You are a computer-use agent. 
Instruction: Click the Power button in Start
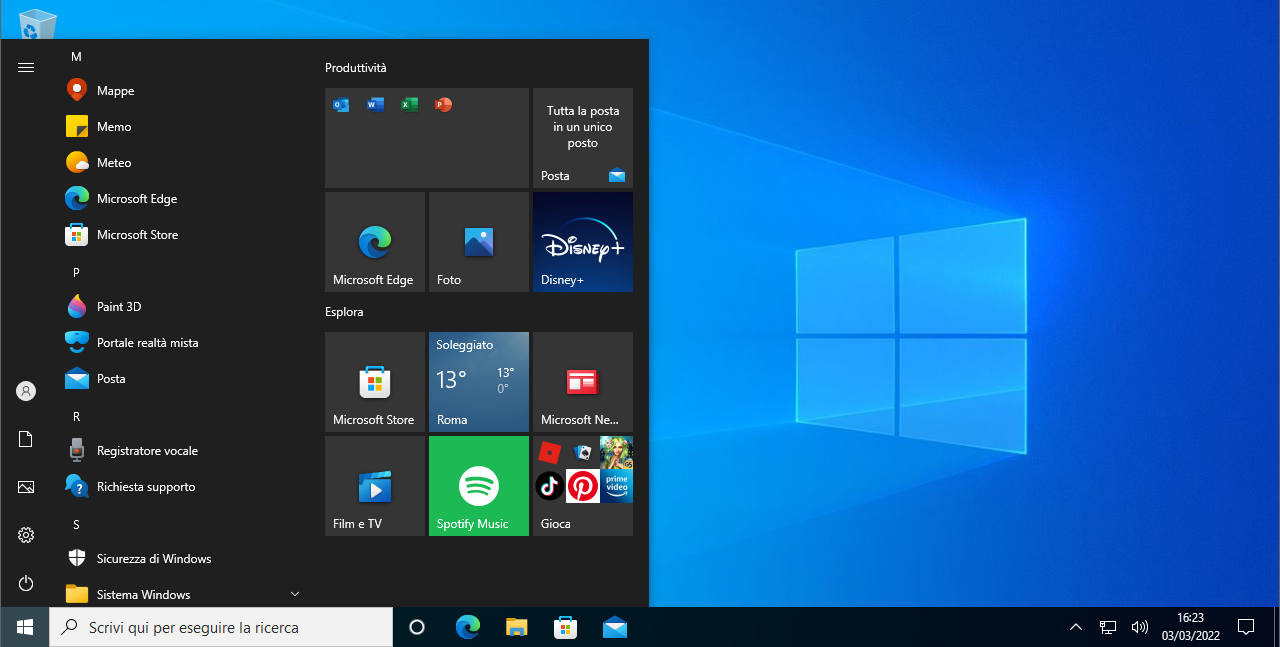[26, 583]
